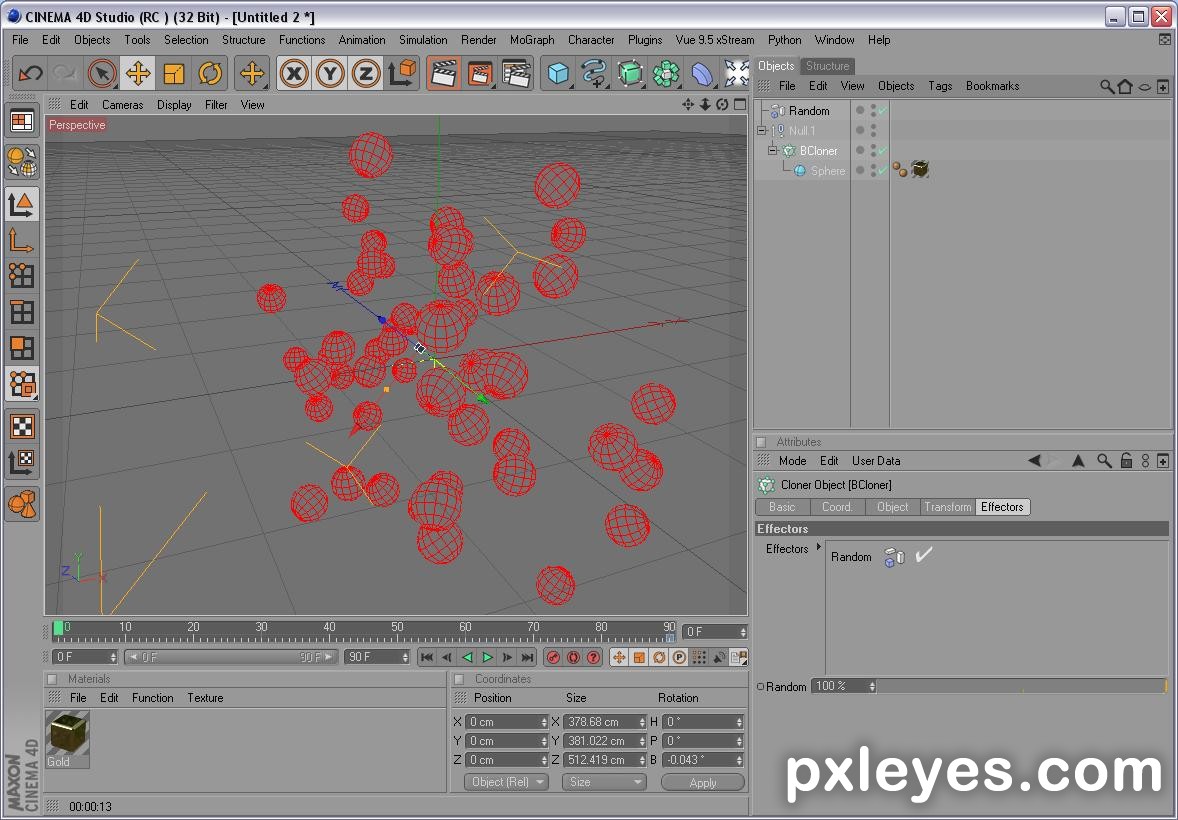Open the View layout icon at top-left
This screenshot has height=820, width=1178.
point(23,120)
